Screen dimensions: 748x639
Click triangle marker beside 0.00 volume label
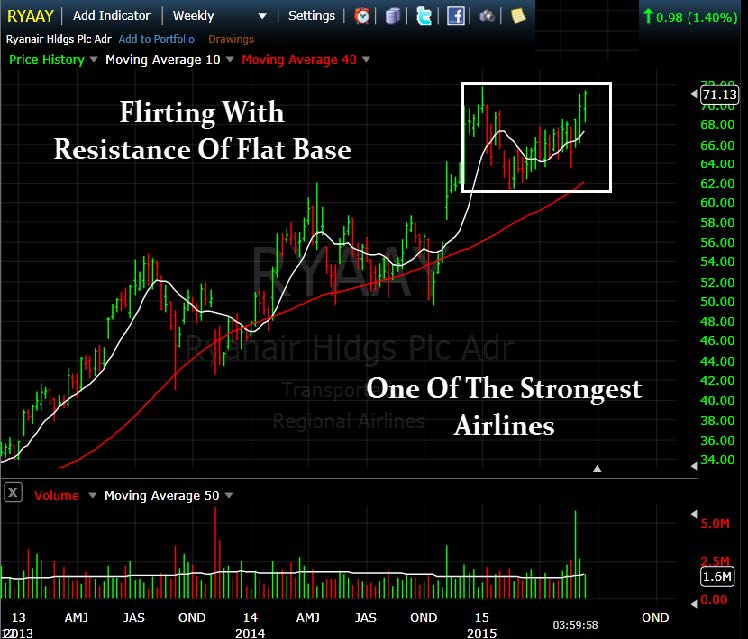pyautogui.click(x=694, y=604)
